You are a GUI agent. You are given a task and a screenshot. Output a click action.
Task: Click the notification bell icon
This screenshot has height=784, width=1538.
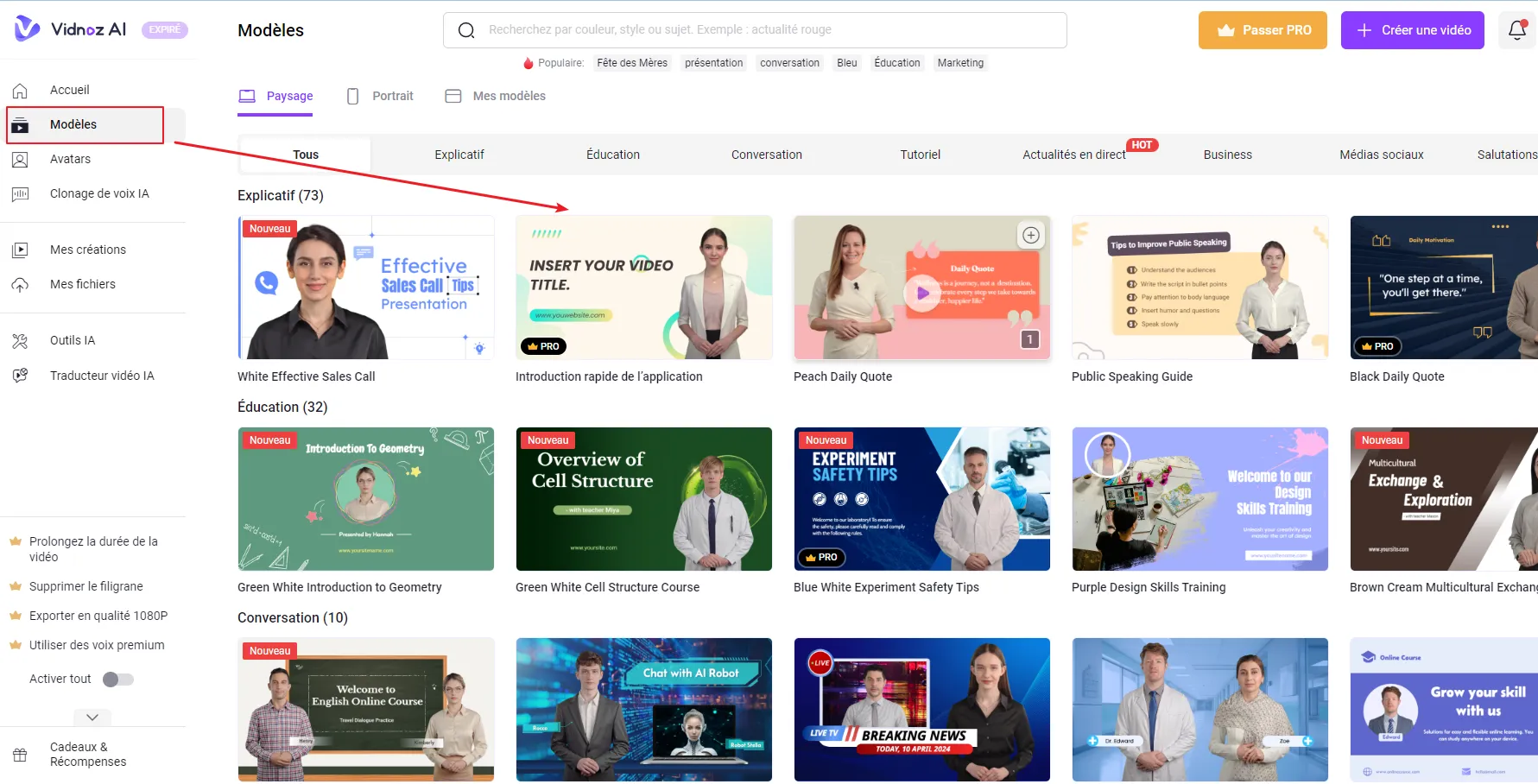pyautogui.click(x=1516, y=30)
